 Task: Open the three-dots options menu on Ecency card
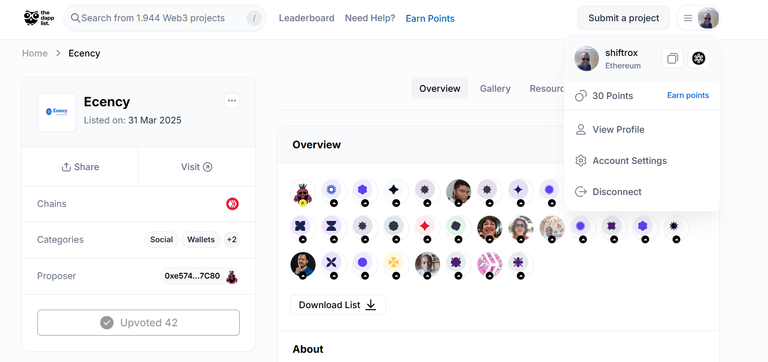[232, 101]
